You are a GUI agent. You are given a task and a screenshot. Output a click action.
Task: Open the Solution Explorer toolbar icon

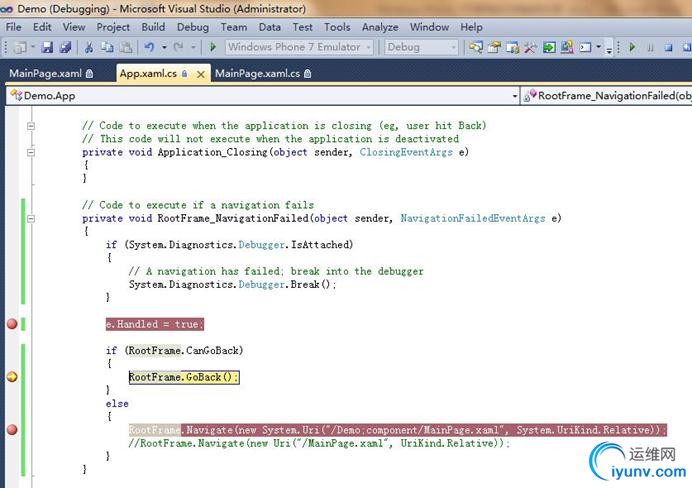pos(476,47)
